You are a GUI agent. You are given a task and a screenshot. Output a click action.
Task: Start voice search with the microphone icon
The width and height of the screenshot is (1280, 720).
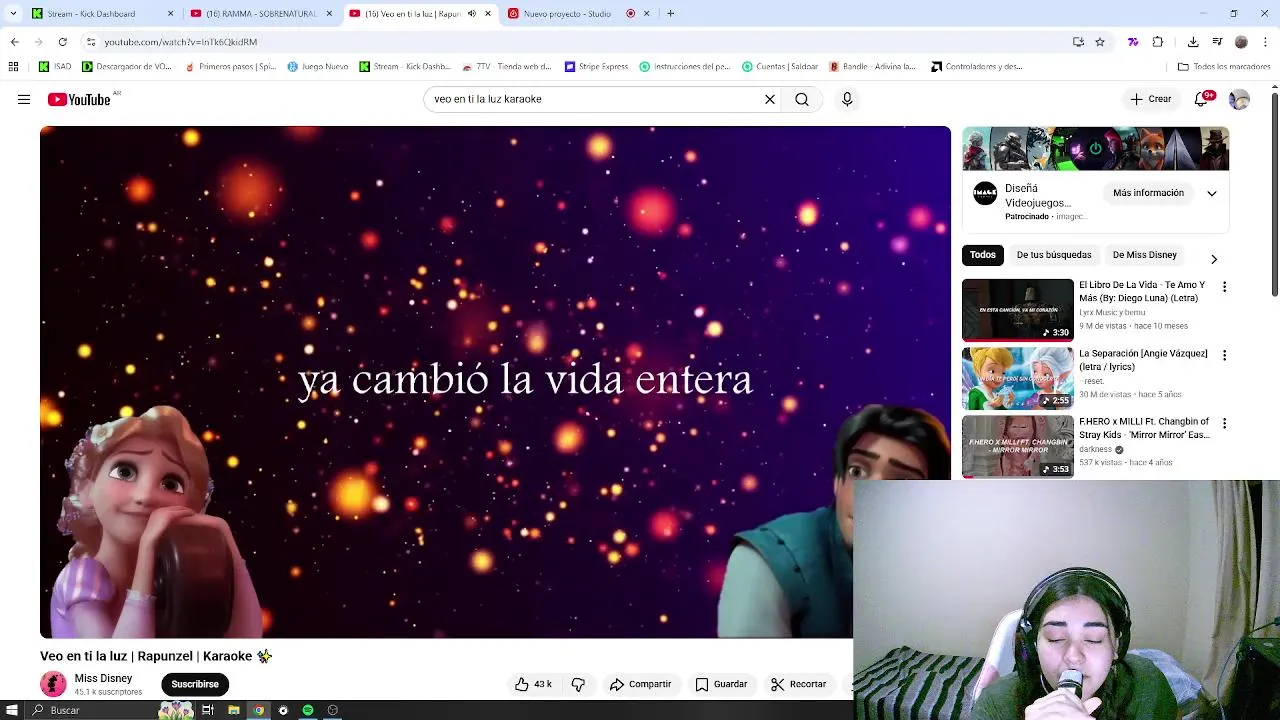tap(847, 99)
